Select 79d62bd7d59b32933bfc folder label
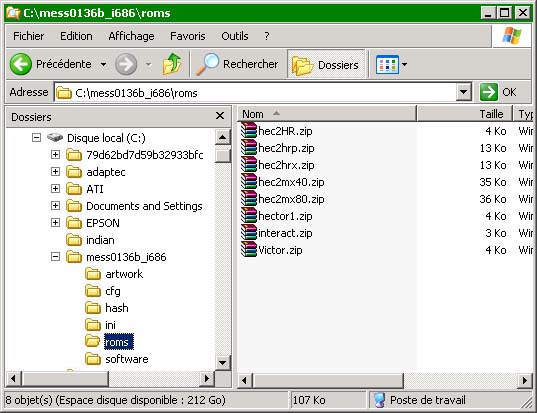This screenshot has height=413, width=537. (x=145, y=155)
